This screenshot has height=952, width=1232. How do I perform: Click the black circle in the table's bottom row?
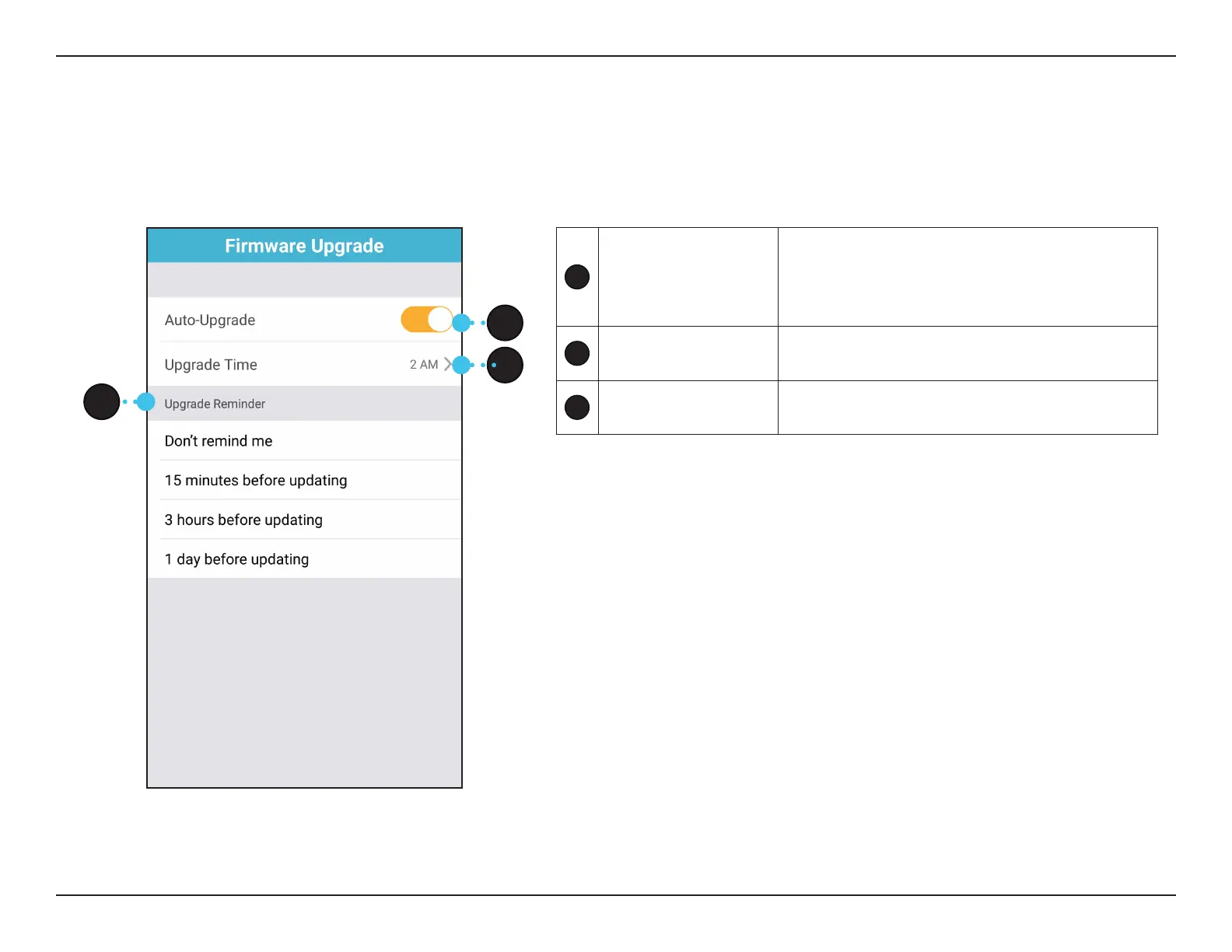click(577, 408)
